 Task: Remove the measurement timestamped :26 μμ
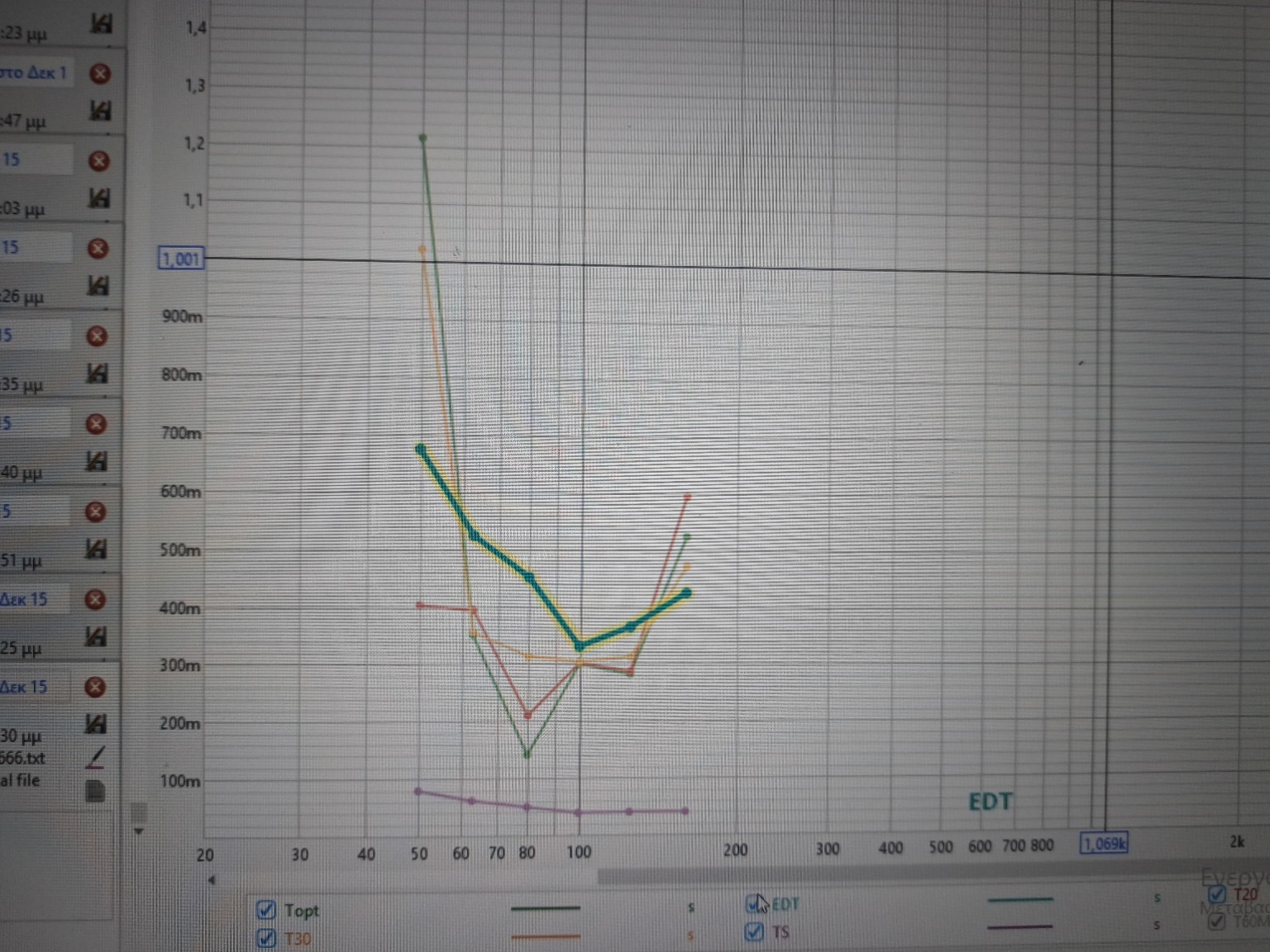98,249
